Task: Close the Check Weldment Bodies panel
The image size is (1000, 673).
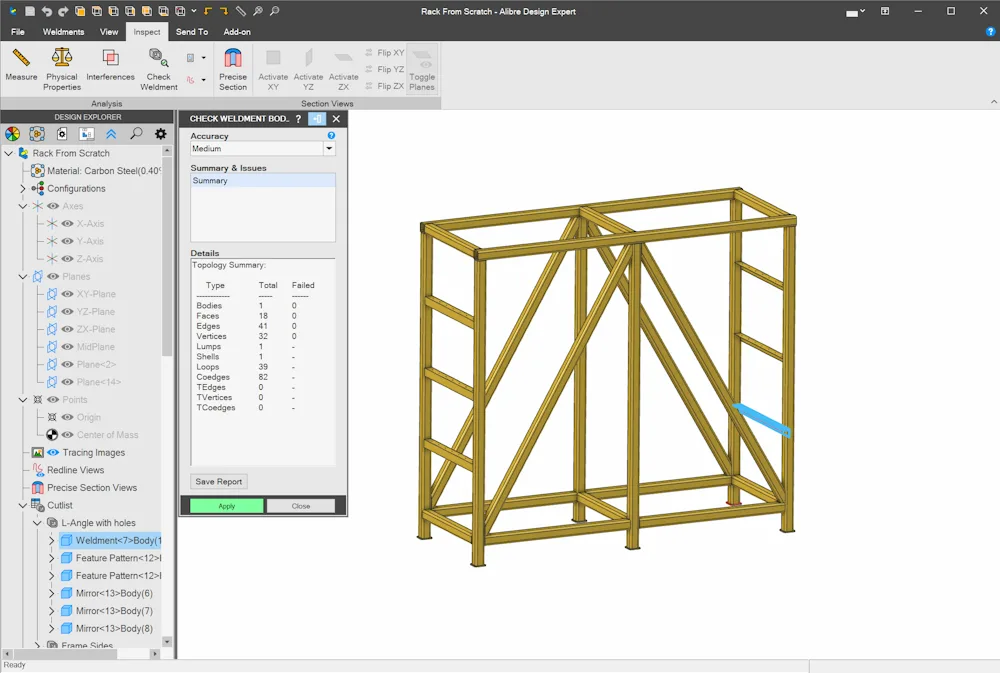Action: pyautogui.click(x=336, y=119)
